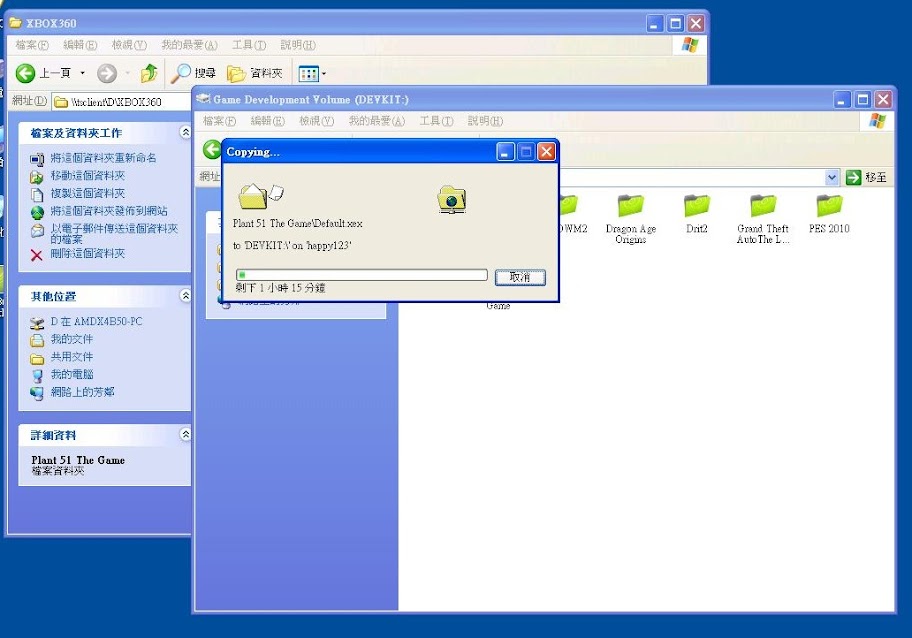Screen dimensions: 912x638
Task: Open 檔案(F) menu in XBOX360 window
Action: pos(32,45)
